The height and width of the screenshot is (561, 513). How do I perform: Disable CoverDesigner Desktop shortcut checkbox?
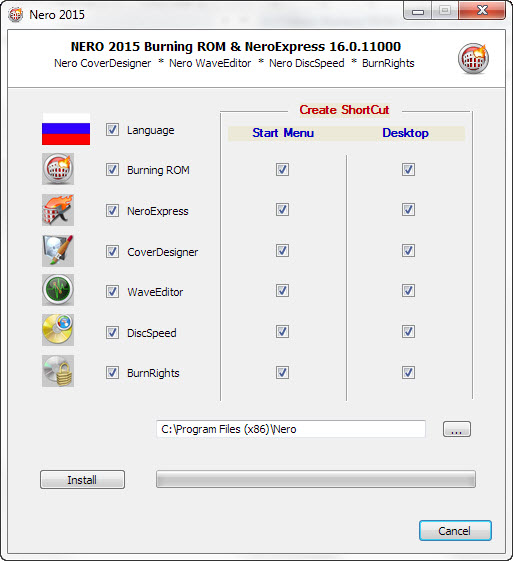coord(408,250)
